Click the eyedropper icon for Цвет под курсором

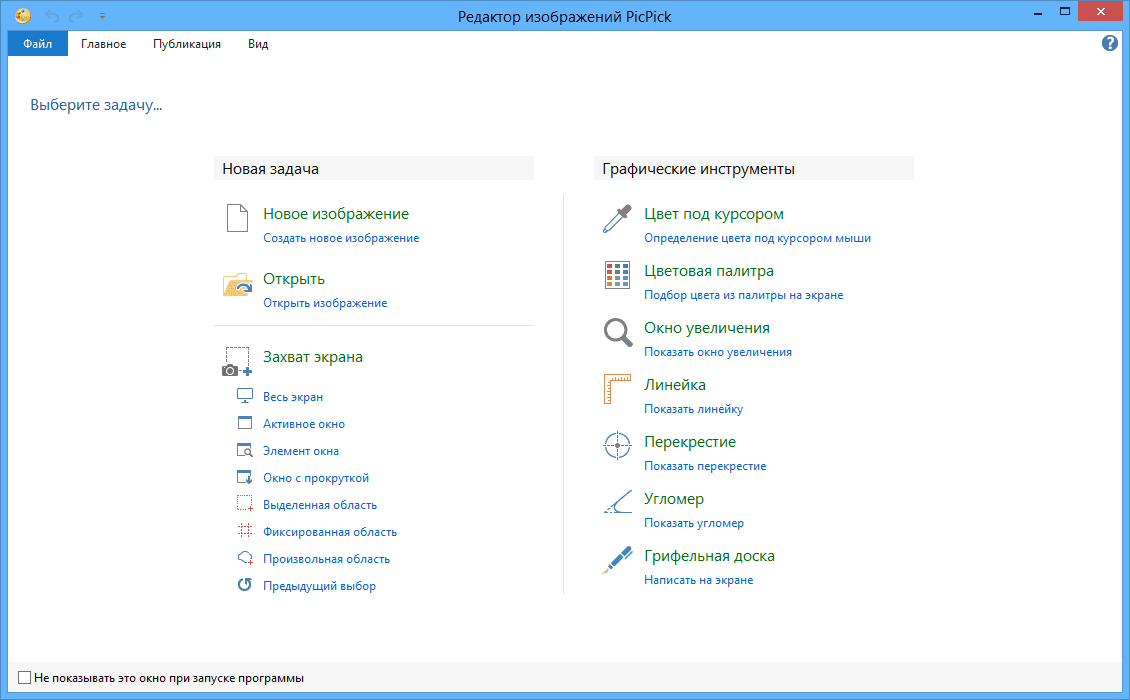pos(617,218)
